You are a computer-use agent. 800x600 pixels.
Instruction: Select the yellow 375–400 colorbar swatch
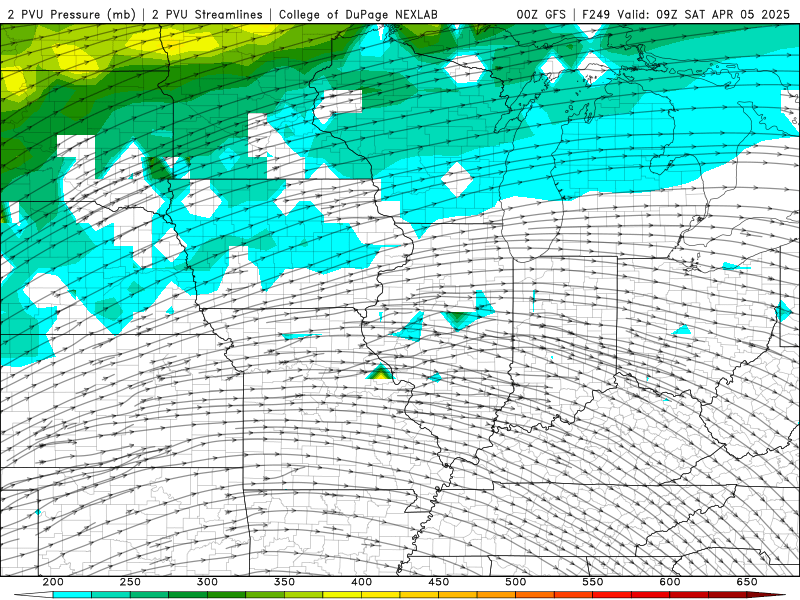[342, 595]
